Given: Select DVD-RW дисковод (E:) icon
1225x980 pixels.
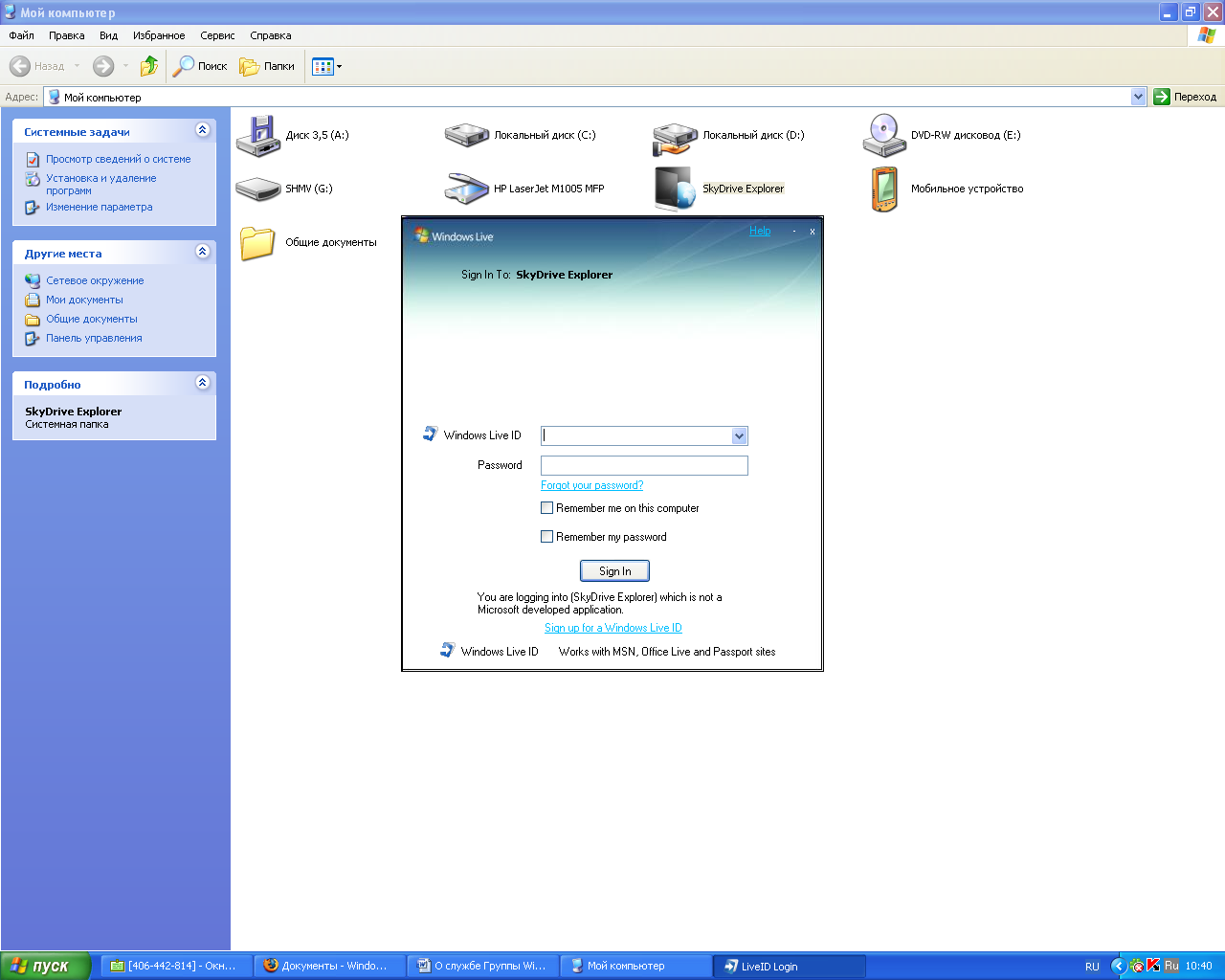Looking at the screenshot, I should [883, 135].
